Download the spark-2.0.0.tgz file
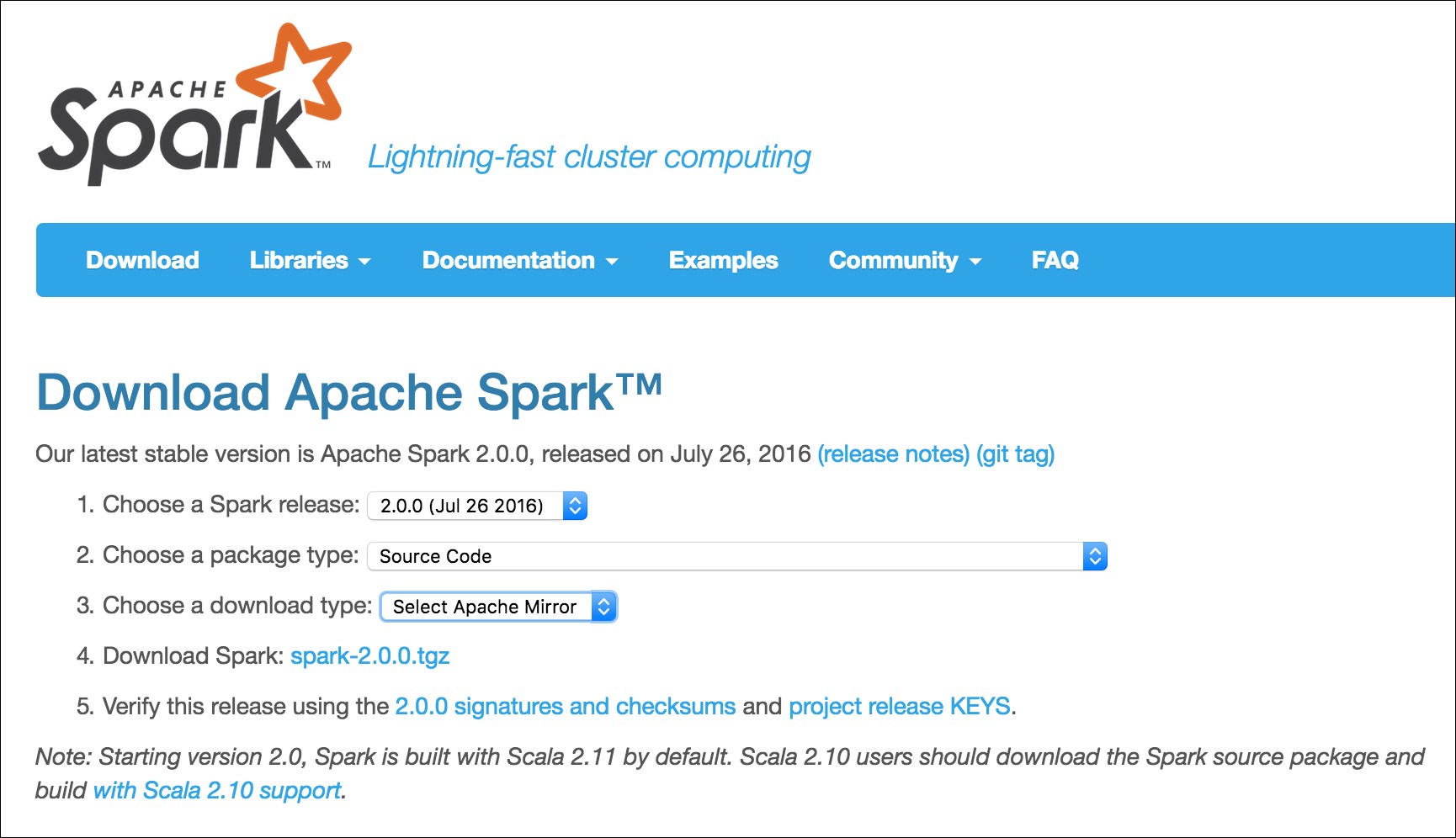The width and height of the screenshot is (1456, 838). click(371, 656)
